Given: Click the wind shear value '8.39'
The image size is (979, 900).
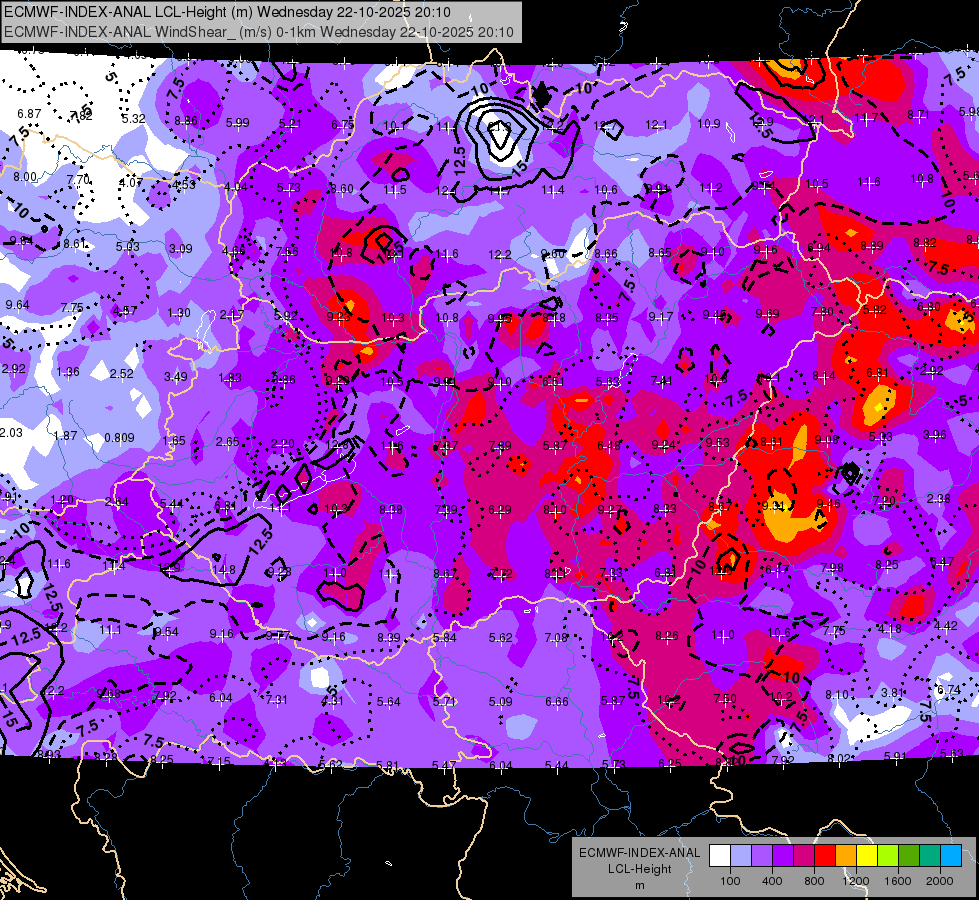Looking at the screenshot, I should coord(389,637).
